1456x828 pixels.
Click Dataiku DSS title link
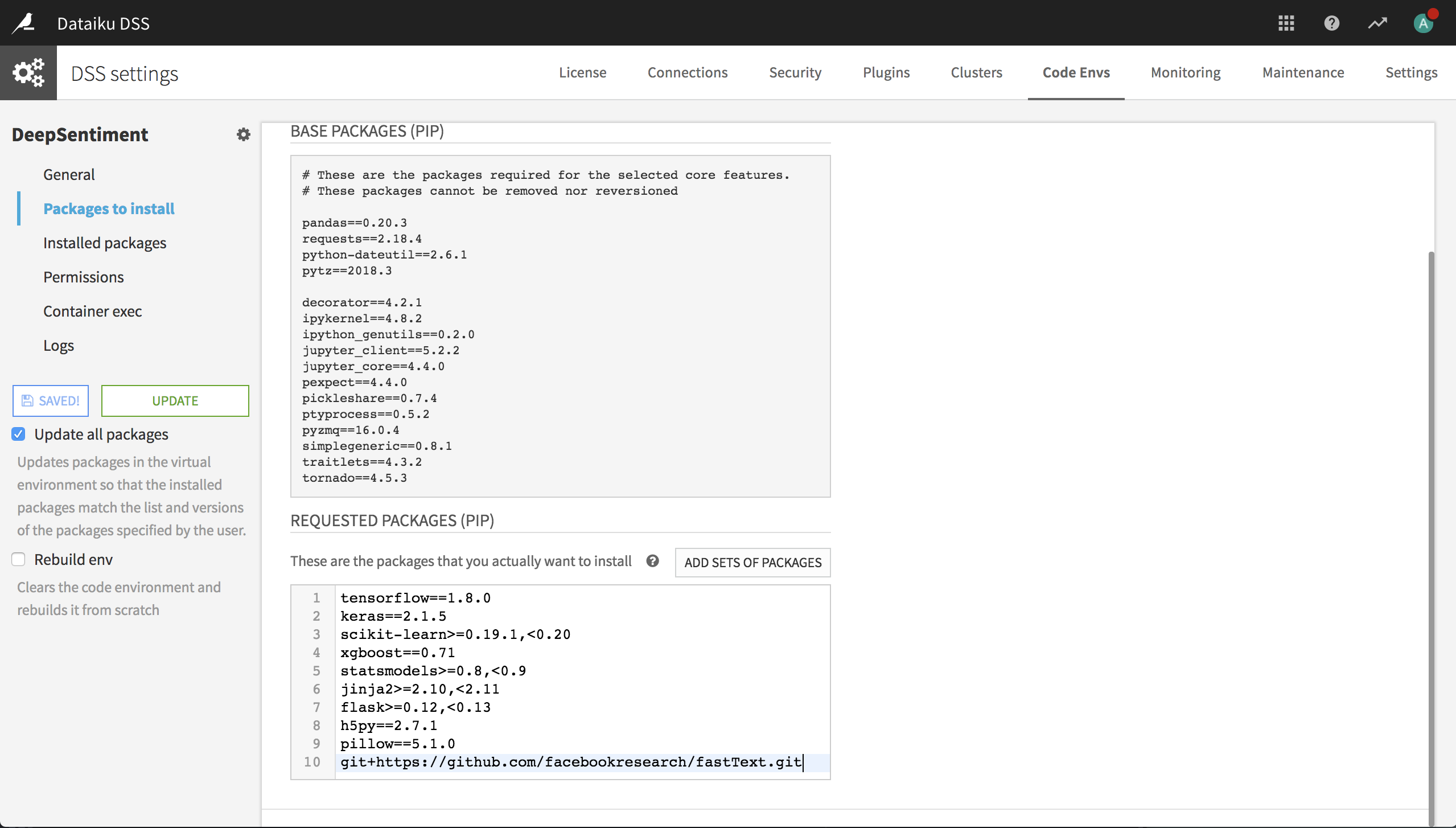(104, 23)
